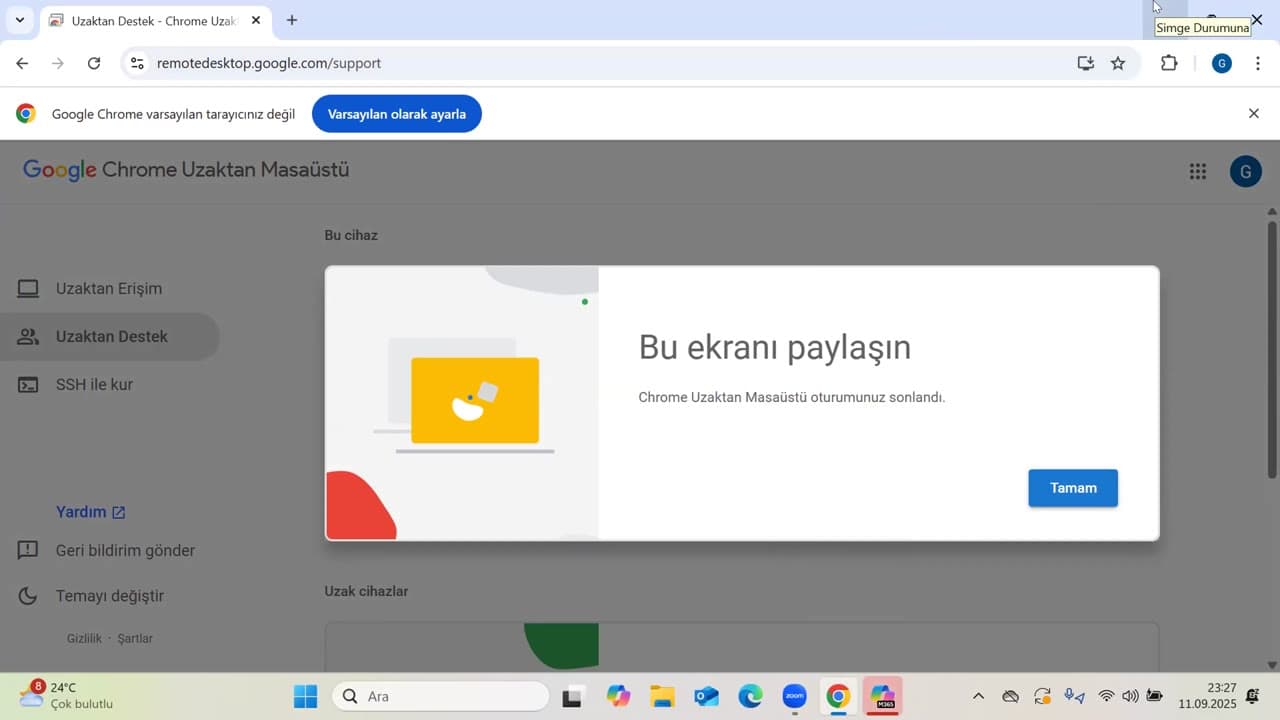
Task: Click Temayı değiştir to switch theme
Action: (x=110, y=596)
